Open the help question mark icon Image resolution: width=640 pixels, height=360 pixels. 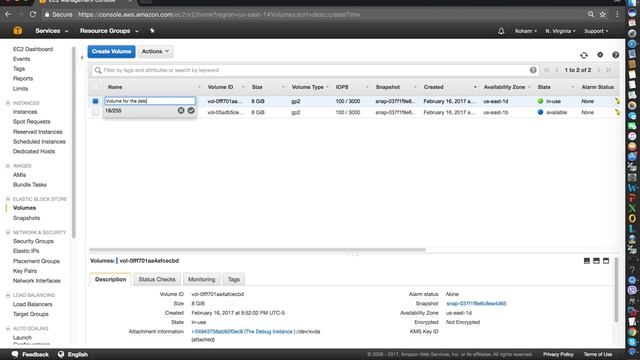[x=616, y=55]
